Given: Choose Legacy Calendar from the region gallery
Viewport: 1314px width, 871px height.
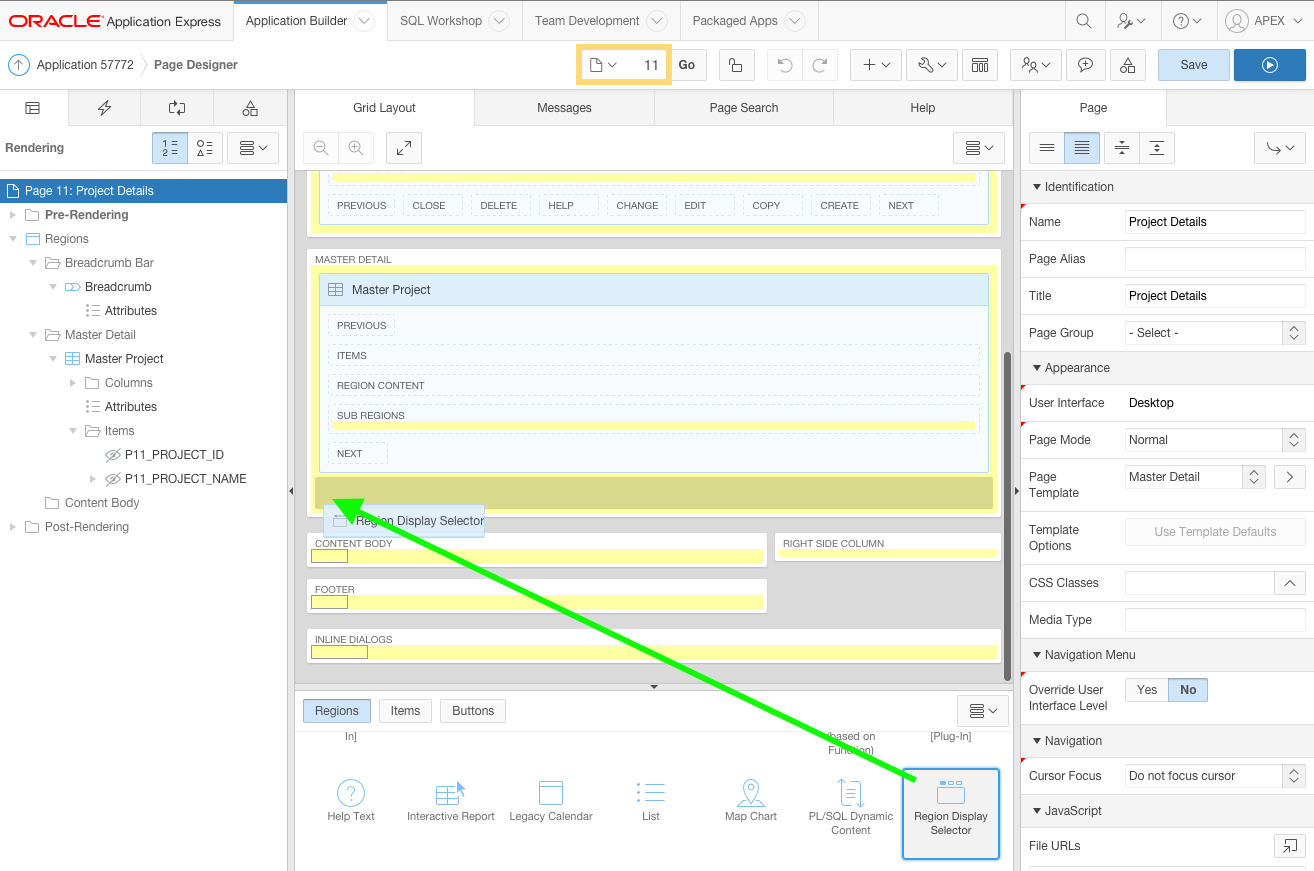Looking at the screenshot, I should pyautogui.click(x=551, y=800).
